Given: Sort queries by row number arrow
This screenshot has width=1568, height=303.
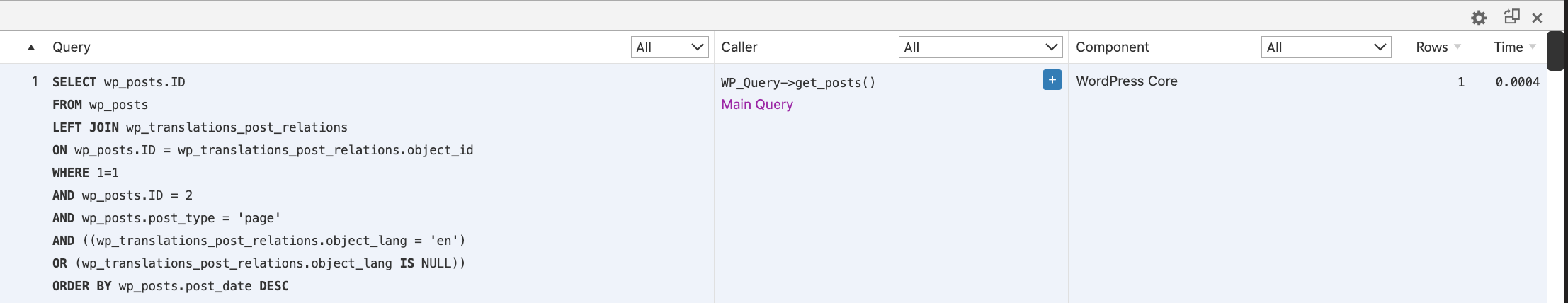Looking at the screenshot, I should (x=30, y=47).
